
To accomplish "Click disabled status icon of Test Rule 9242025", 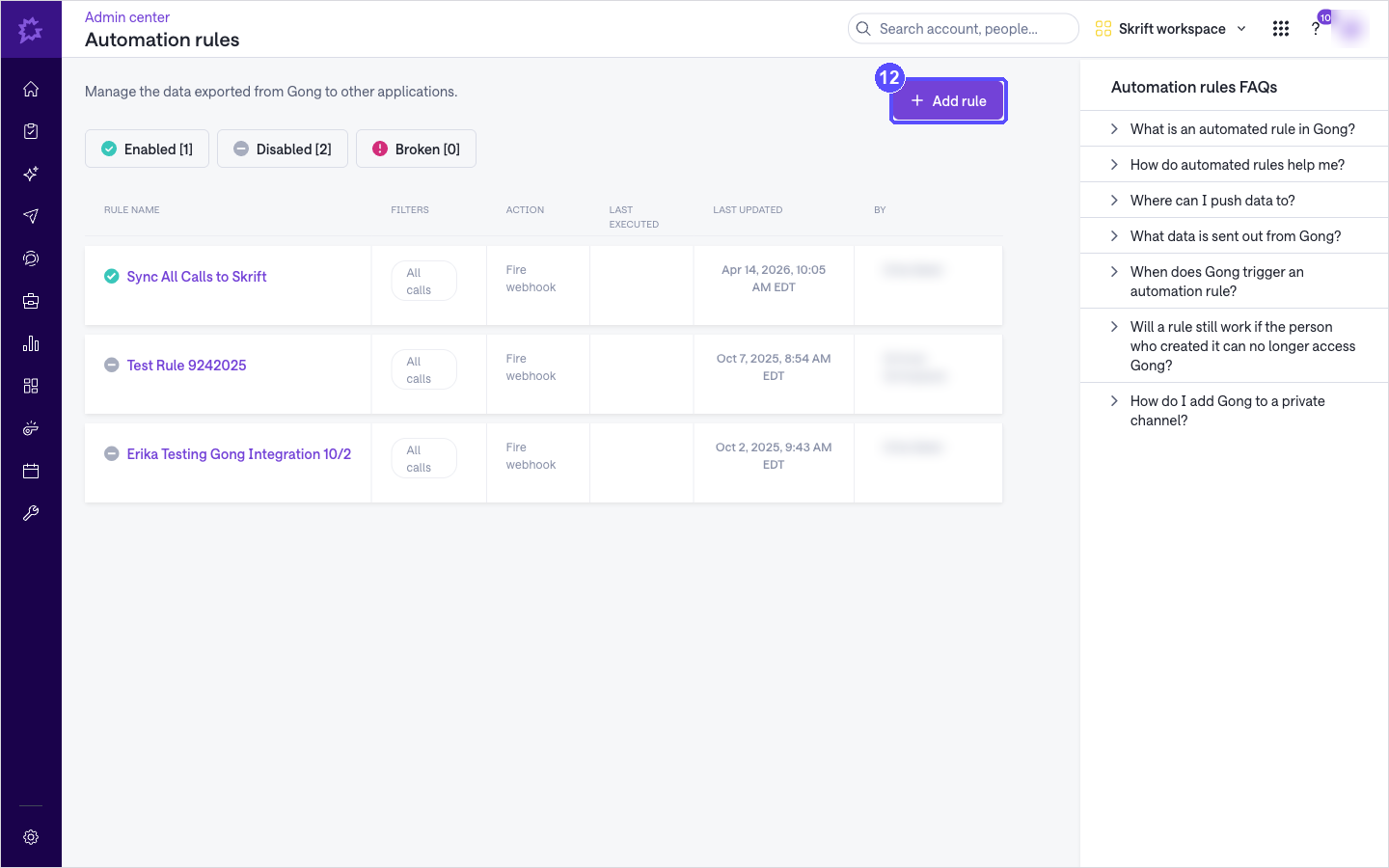I will [112, 366].
